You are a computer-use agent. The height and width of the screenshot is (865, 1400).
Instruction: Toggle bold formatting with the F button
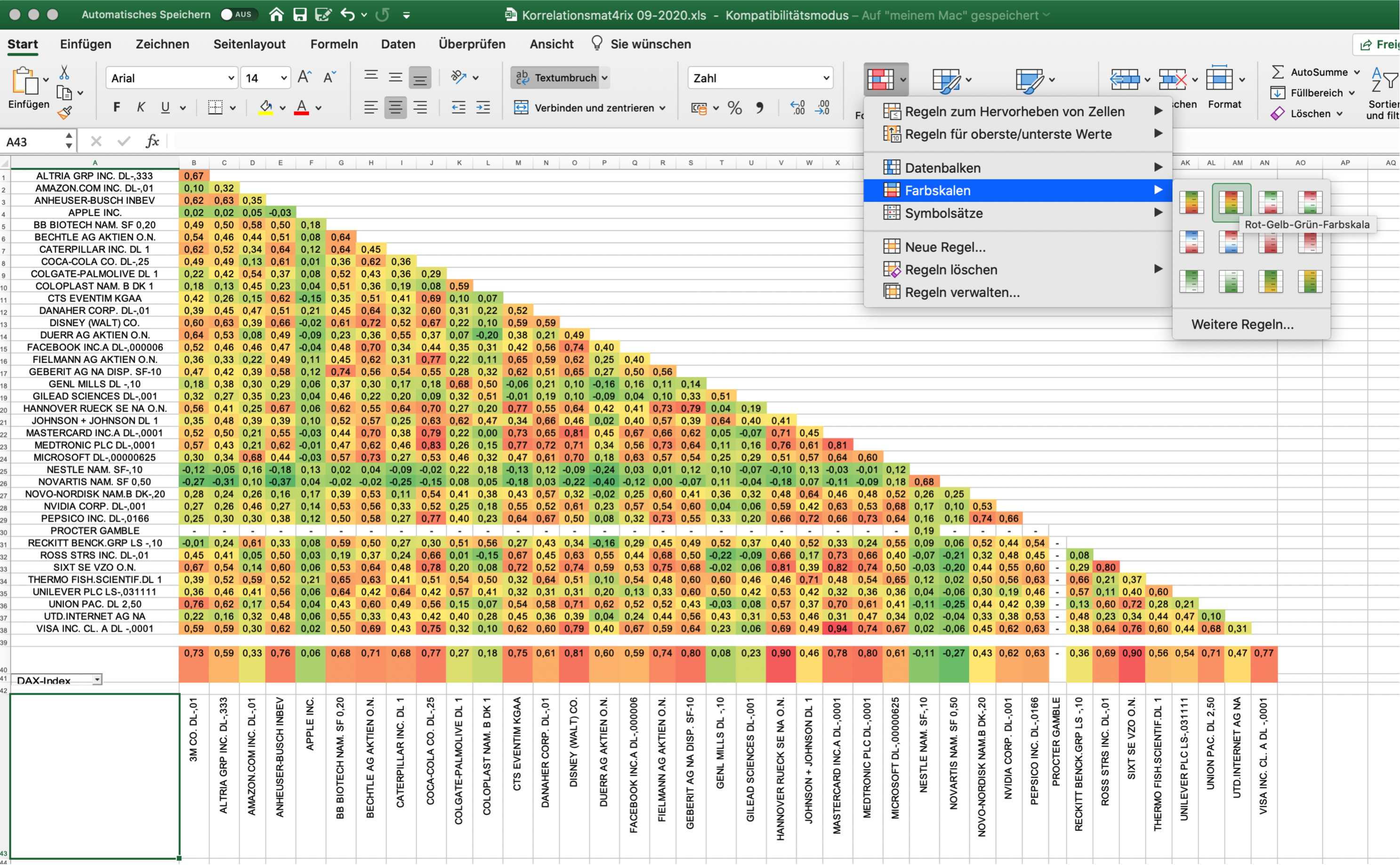[117, 107]
